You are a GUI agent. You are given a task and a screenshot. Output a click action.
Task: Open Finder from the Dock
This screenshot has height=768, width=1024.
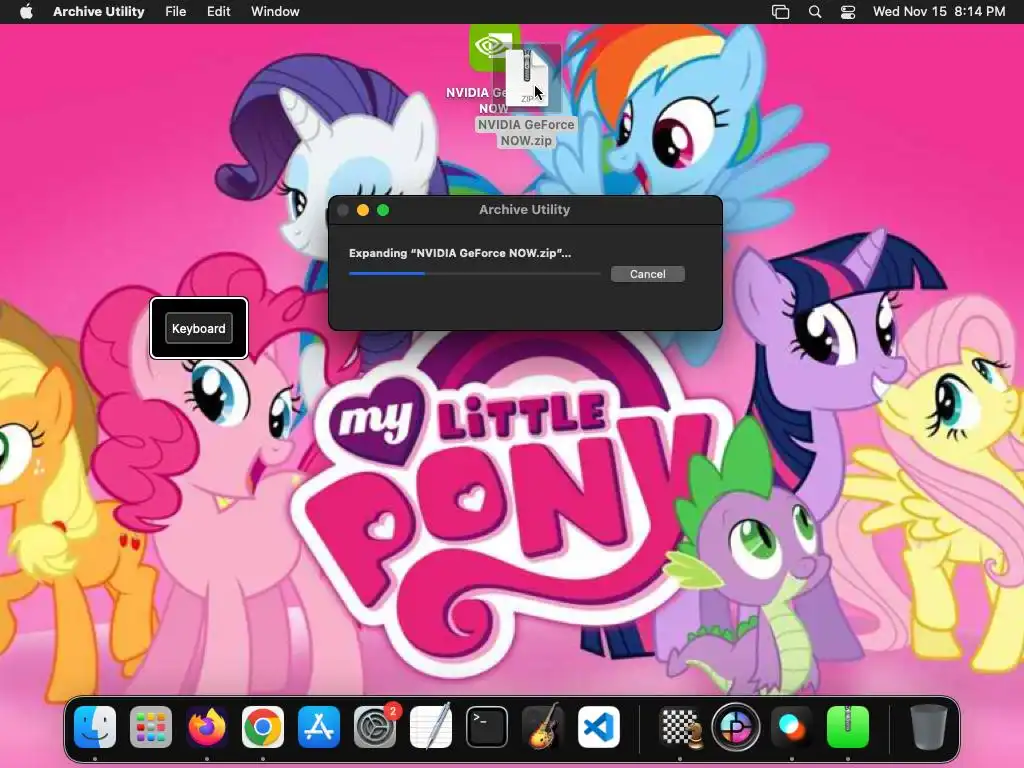pos(95,726)
